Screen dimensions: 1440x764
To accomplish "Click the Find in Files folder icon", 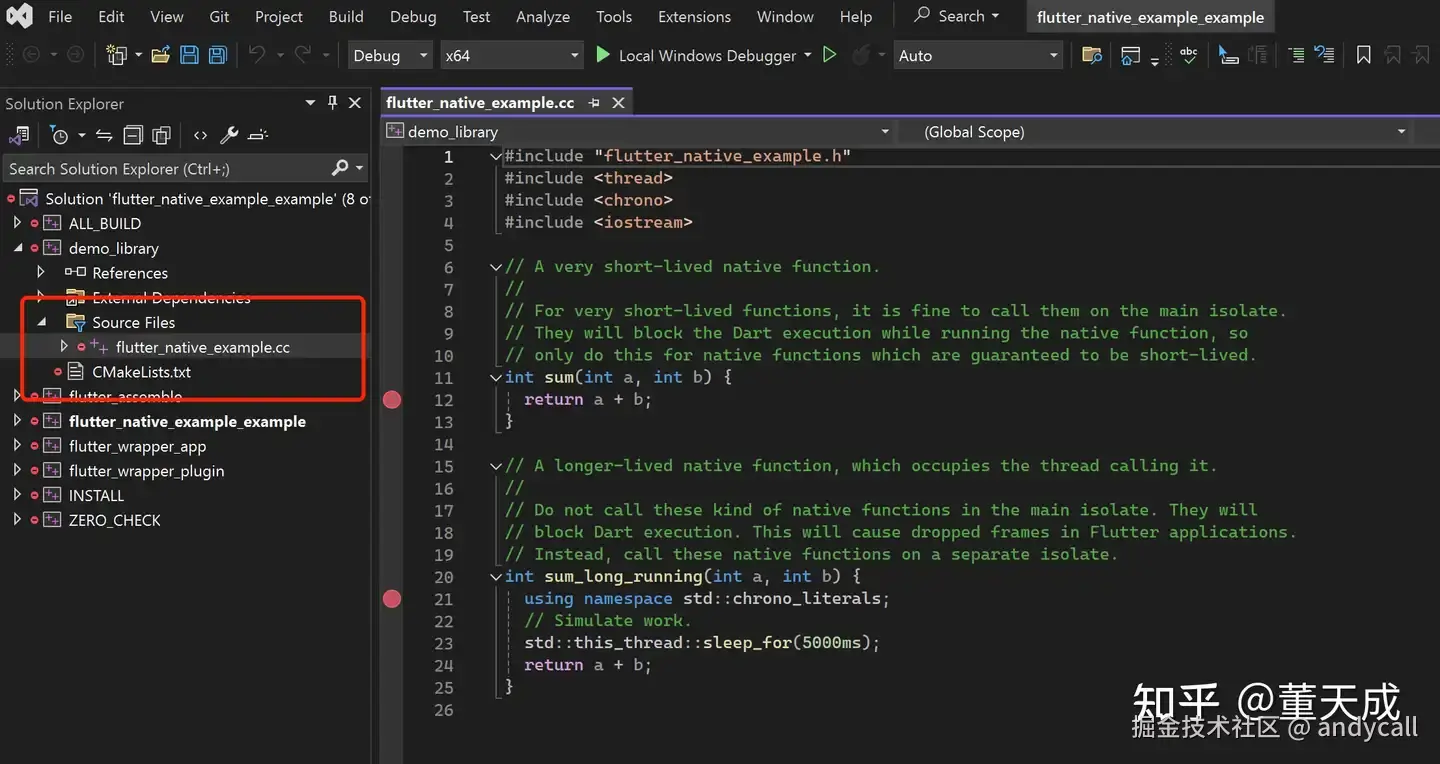I will coord(1092,56).
